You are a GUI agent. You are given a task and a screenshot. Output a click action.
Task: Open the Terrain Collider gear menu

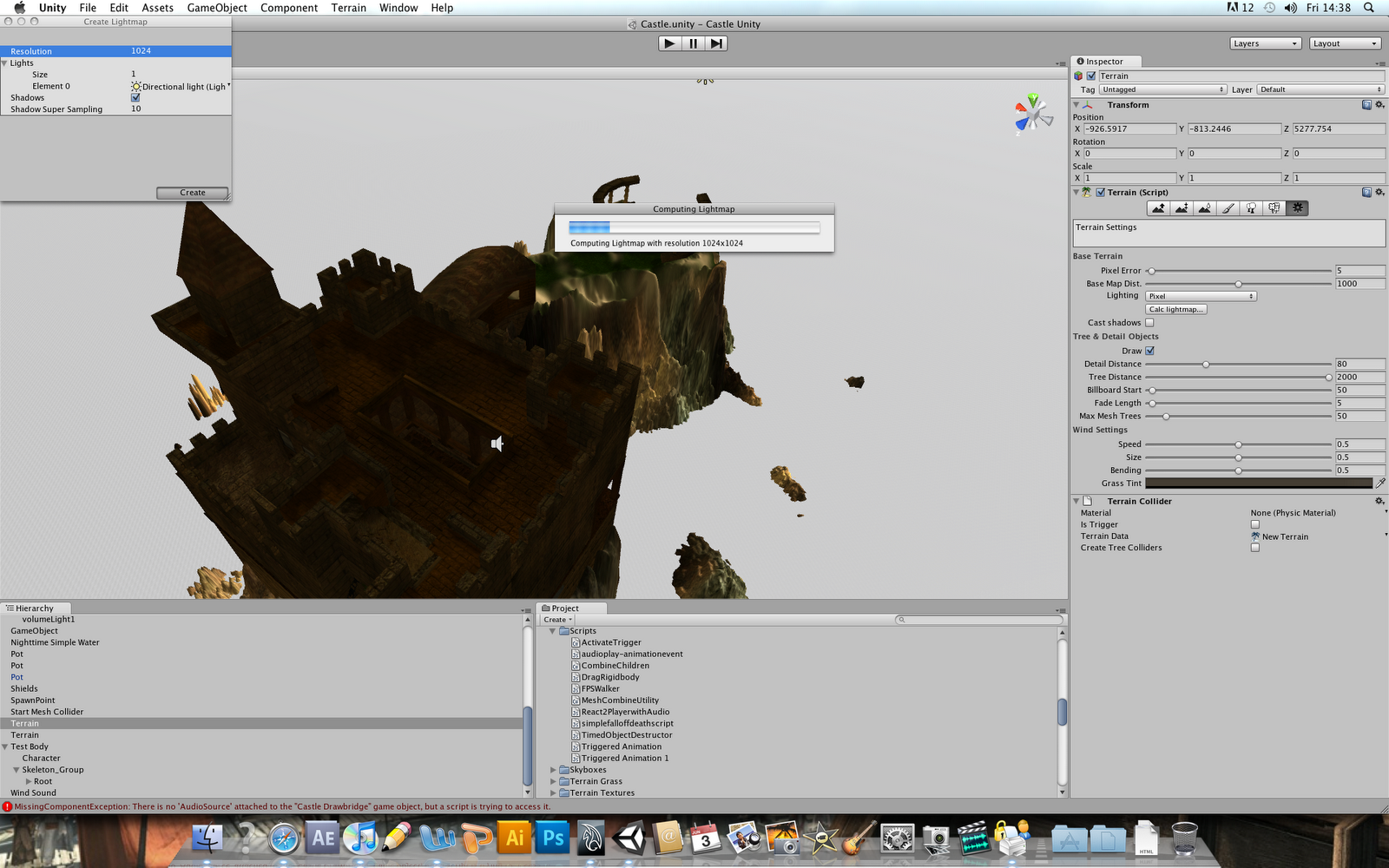coord(1379,502)
